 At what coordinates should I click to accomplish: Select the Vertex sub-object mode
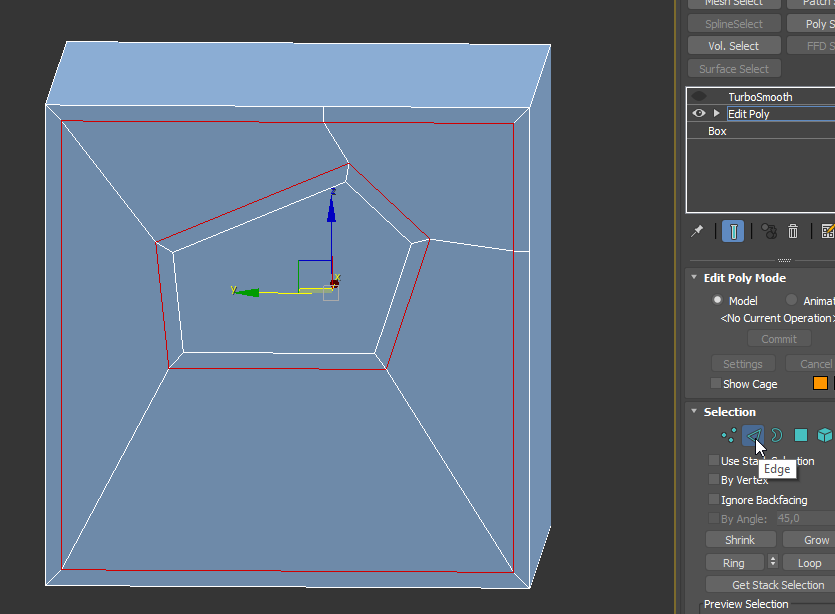click(x=728, y=435)
